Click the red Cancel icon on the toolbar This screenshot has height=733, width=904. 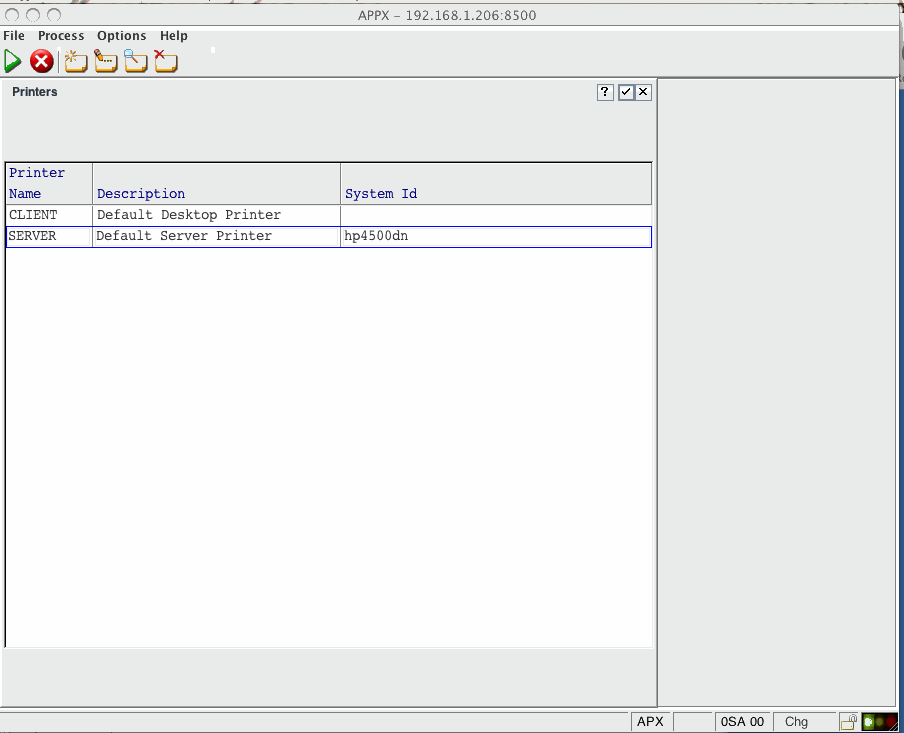41,61
